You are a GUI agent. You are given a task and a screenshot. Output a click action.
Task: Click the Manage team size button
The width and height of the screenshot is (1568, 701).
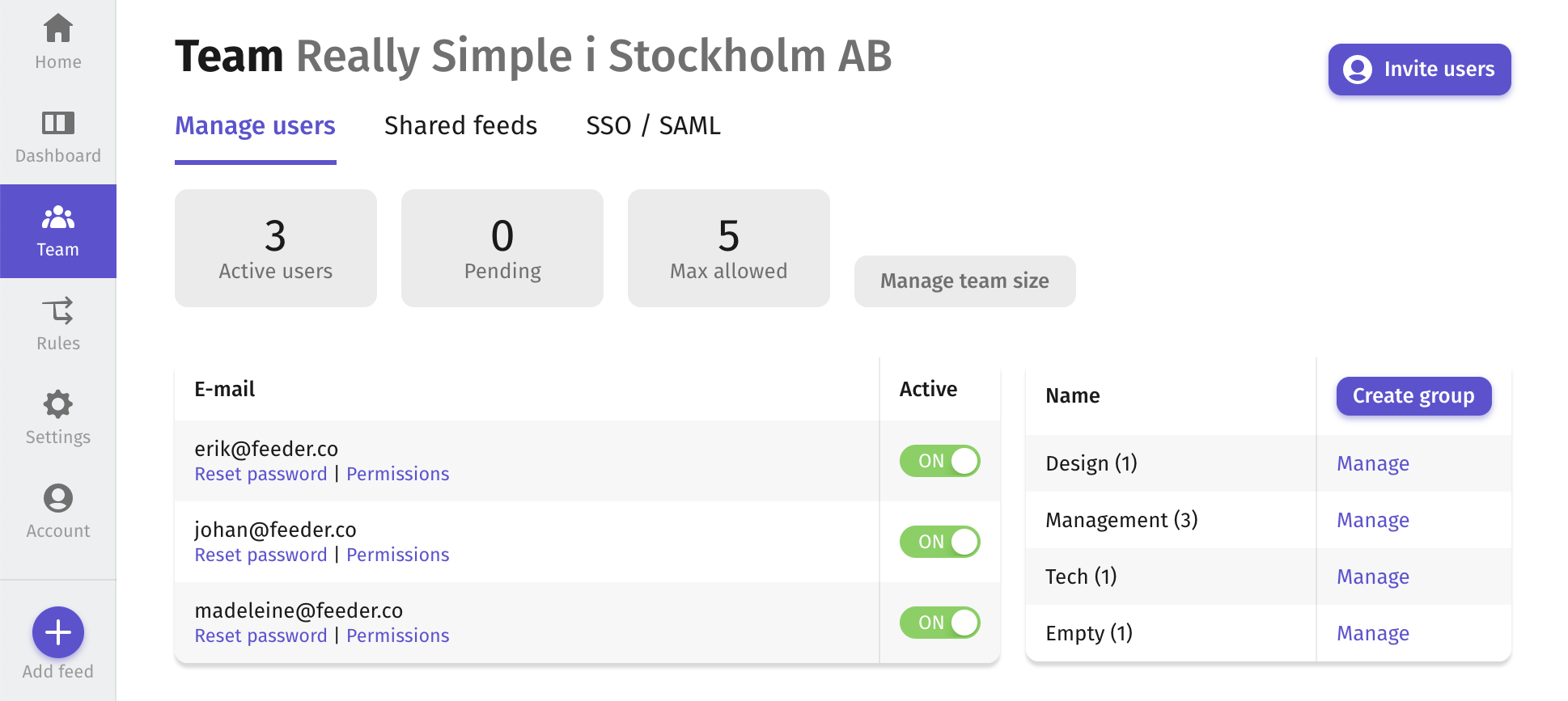tap(964, 281)
